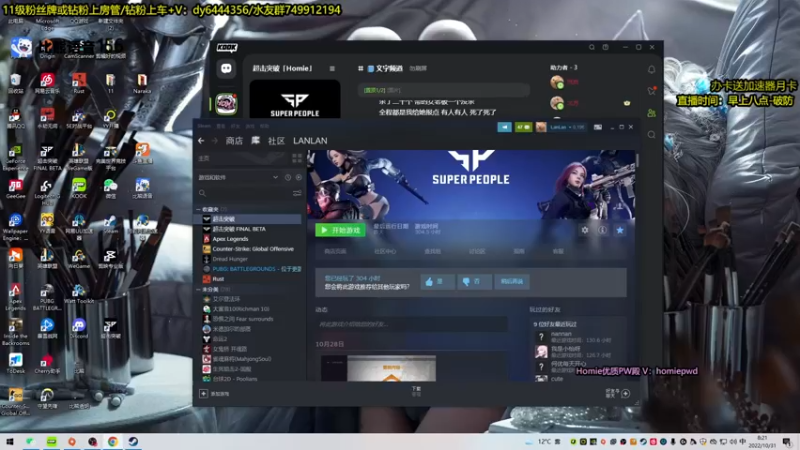This screenshot has height=450, width=800.
Task: Click the Steam page vertical scrollbar
Action: (636, 159)
